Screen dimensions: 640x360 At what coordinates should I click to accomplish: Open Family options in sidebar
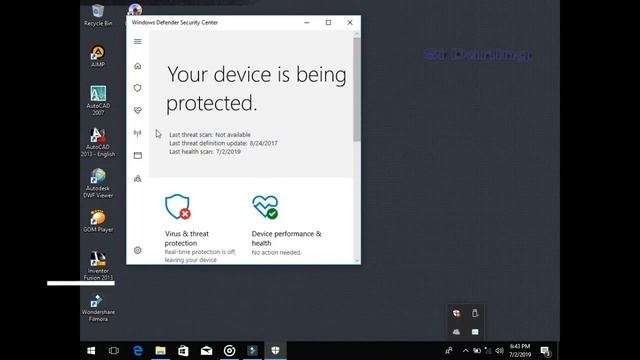coord(138,179)
